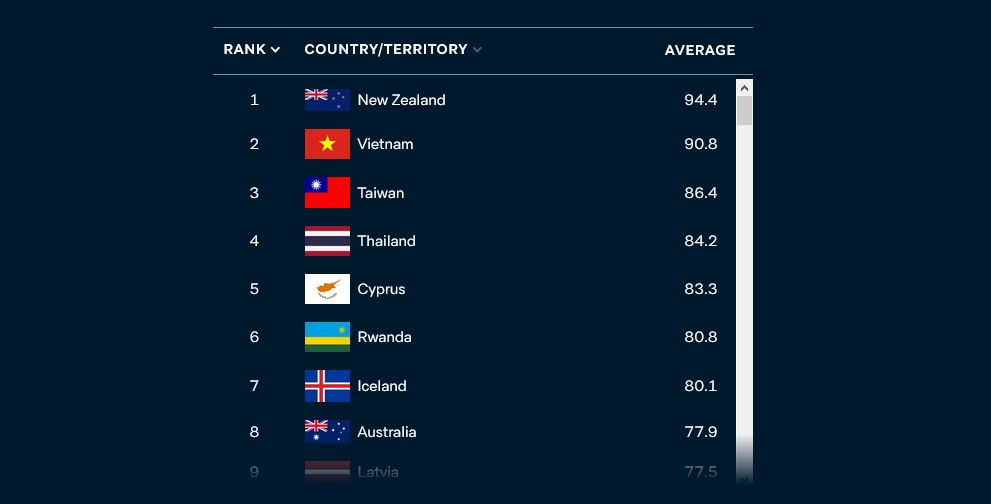Sort by COUNTRY/TERRITORY chevron
Screen dimensions: 991x504
[x=477, y=50]
